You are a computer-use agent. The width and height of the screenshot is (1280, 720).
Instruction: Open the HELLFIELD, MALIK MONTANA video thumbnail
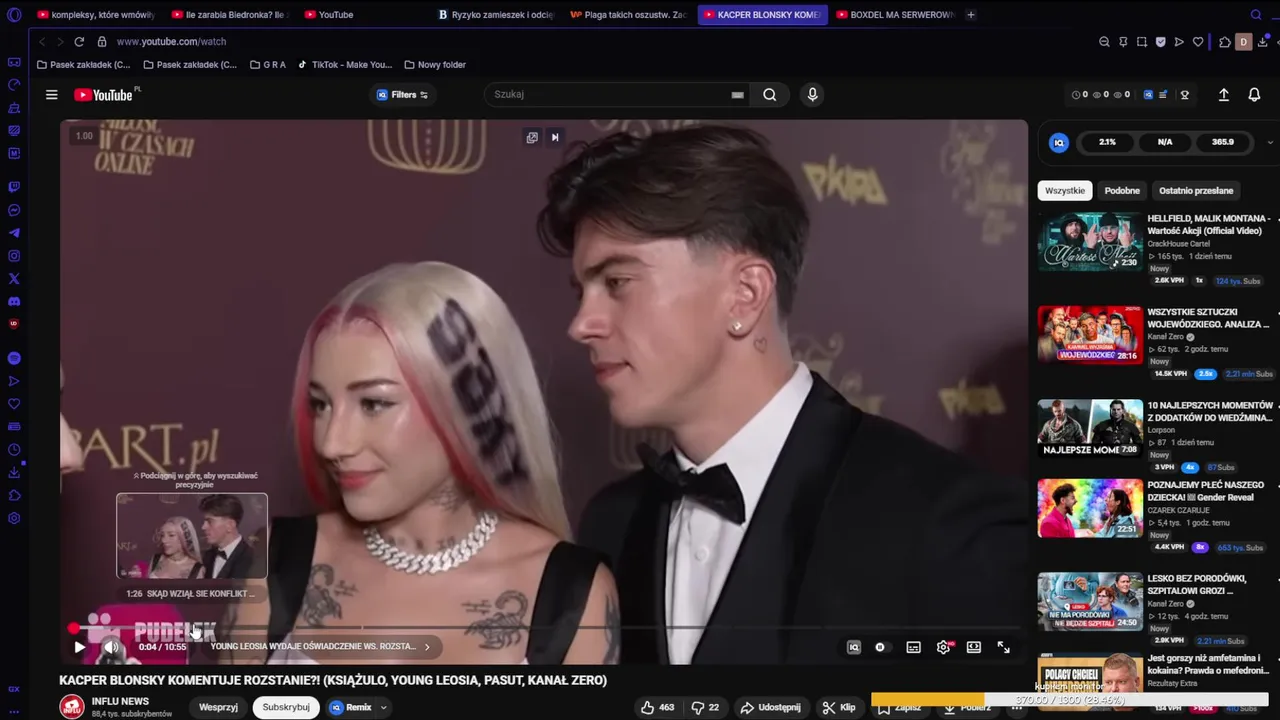coord(1090,241)
